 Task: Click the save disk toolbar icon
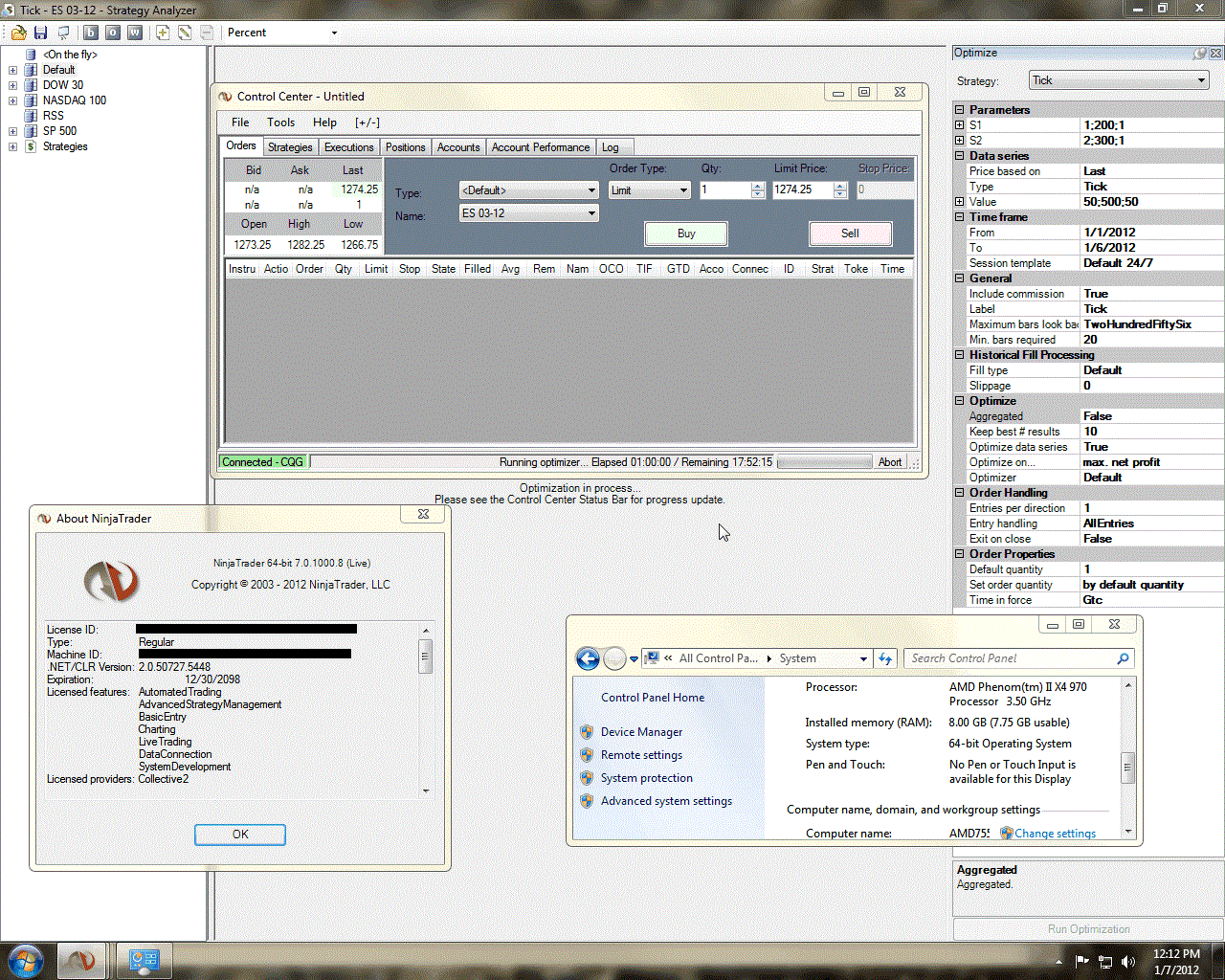[x=40, y=33]
